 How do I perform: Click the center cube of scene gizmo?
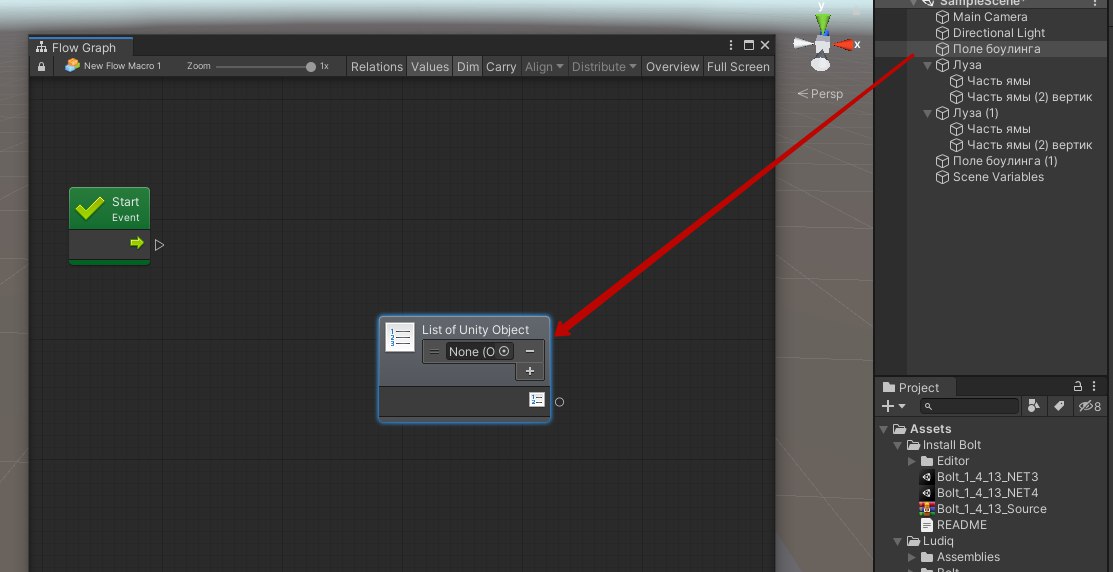822,45
